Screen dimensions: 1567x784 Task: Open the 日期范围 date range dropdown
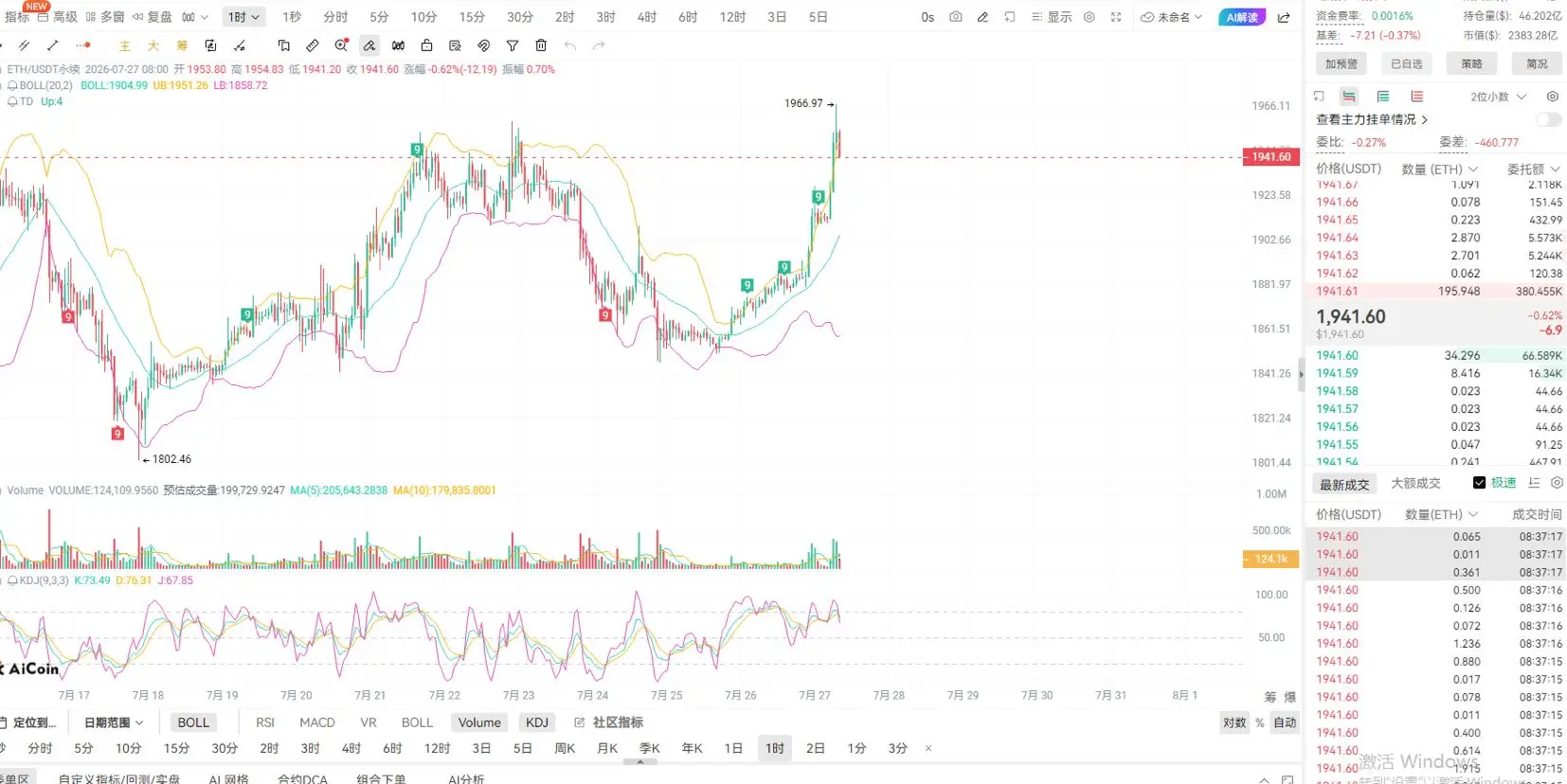coord(114,722)
